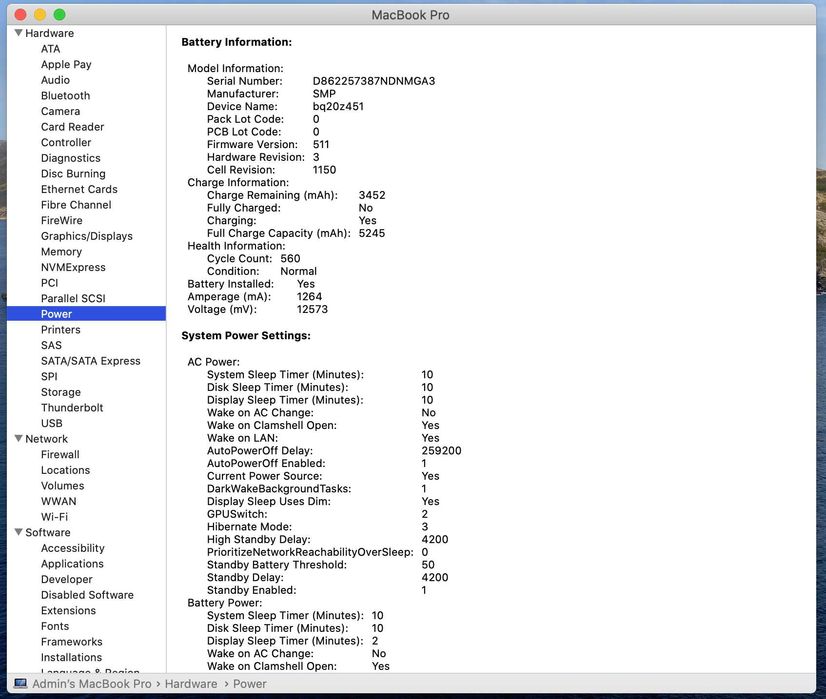This screenshot has height=699, width=826.
Task: Collapse the Hardware section triangle
Action: coord(18,33)
